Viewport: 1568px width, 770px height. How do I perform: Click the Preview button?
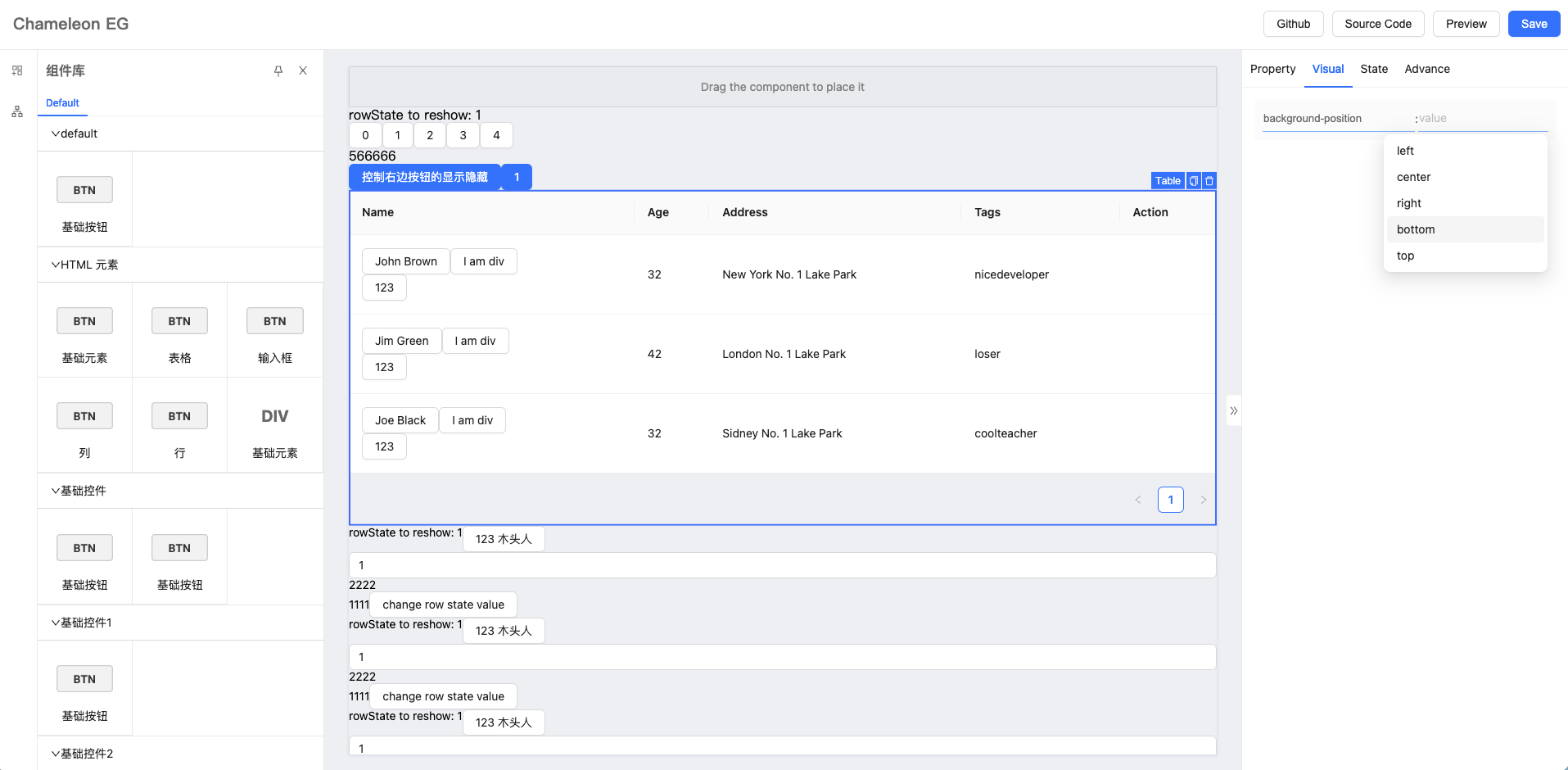(1466, 24)
